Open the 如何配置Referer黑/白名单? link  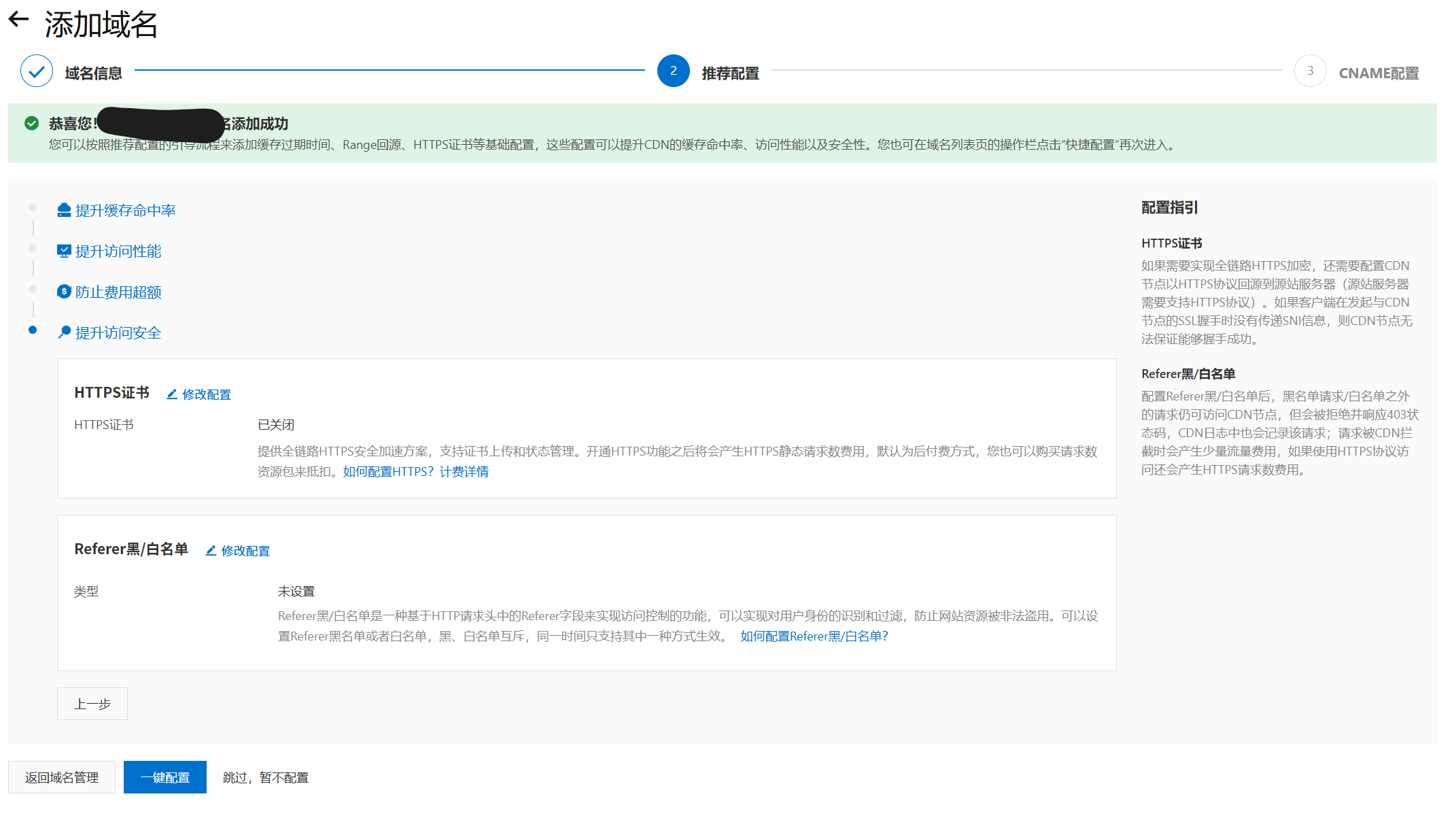[x=814, y=636]
